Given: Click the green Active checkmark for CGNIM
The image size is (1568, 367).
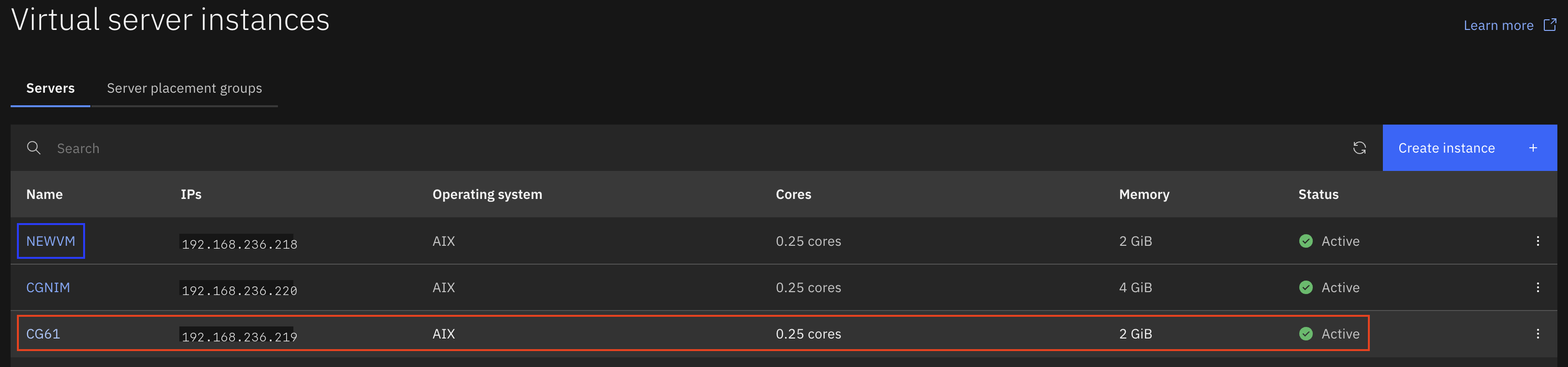Looking at the screenshot, I should [1306, 287].
